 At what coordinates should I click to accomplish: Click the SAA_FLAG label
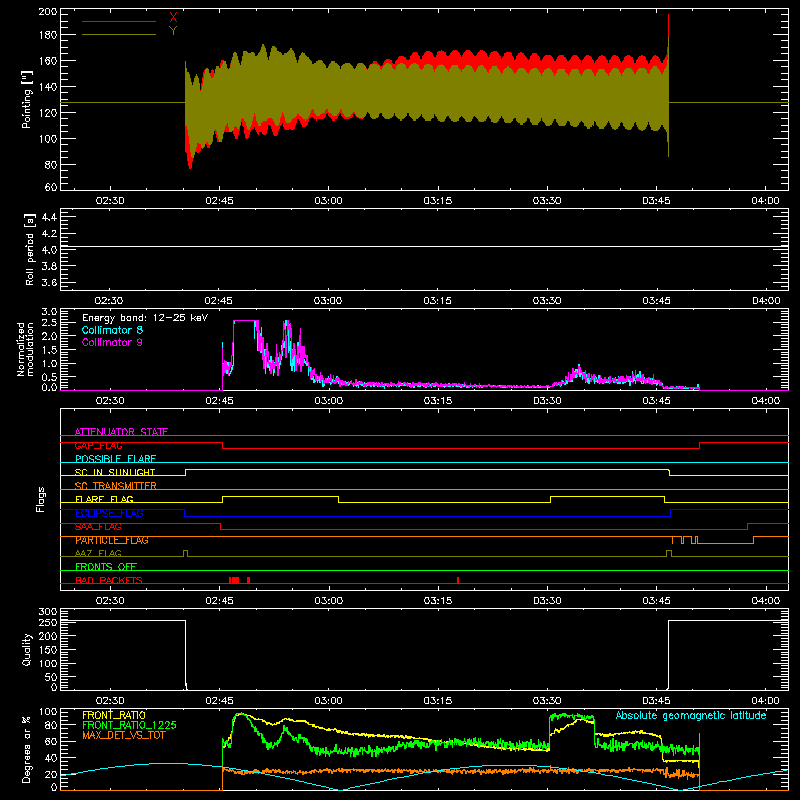(98, 527)
